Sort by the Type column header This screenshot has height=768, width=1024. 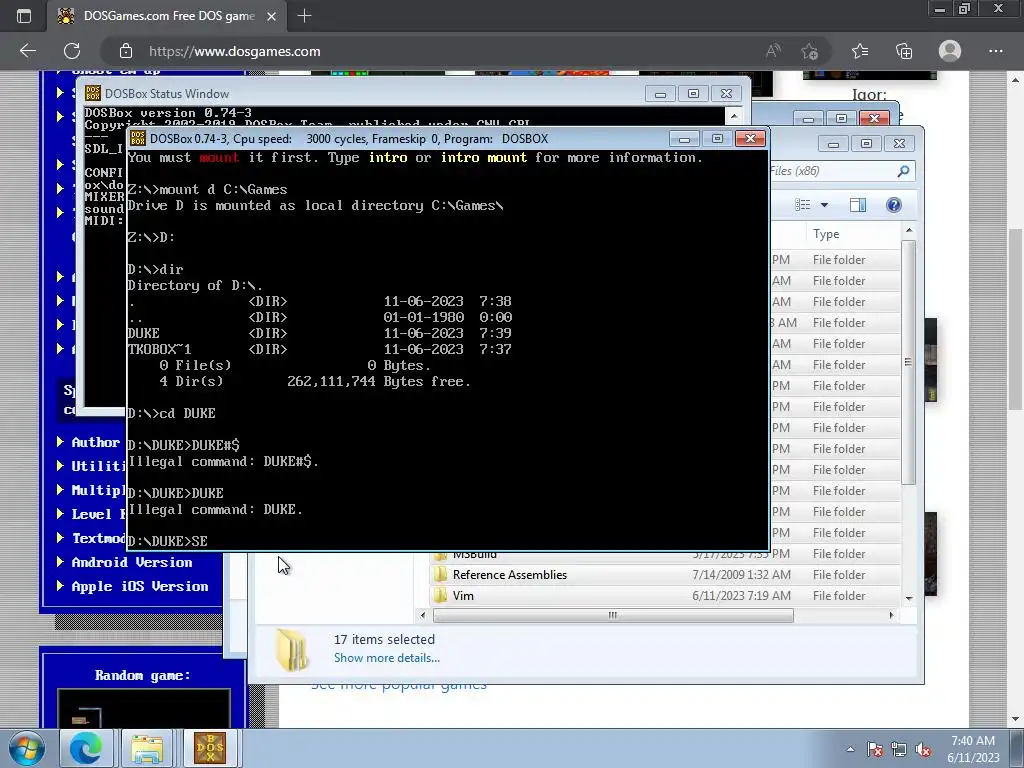point(825,234)
